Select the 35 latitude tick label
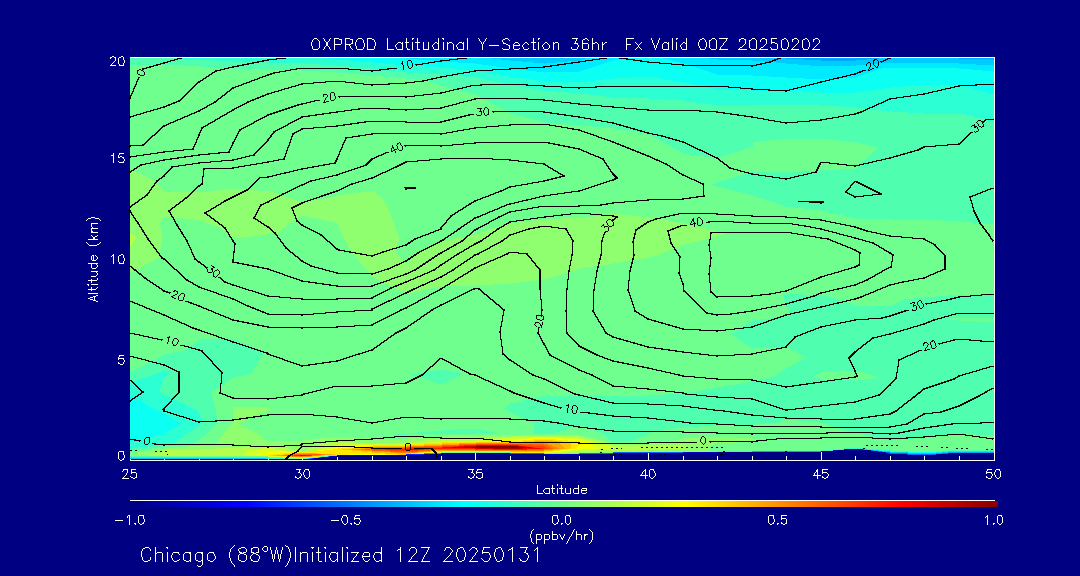1080x576 pixels. click(x=476, y=473)
